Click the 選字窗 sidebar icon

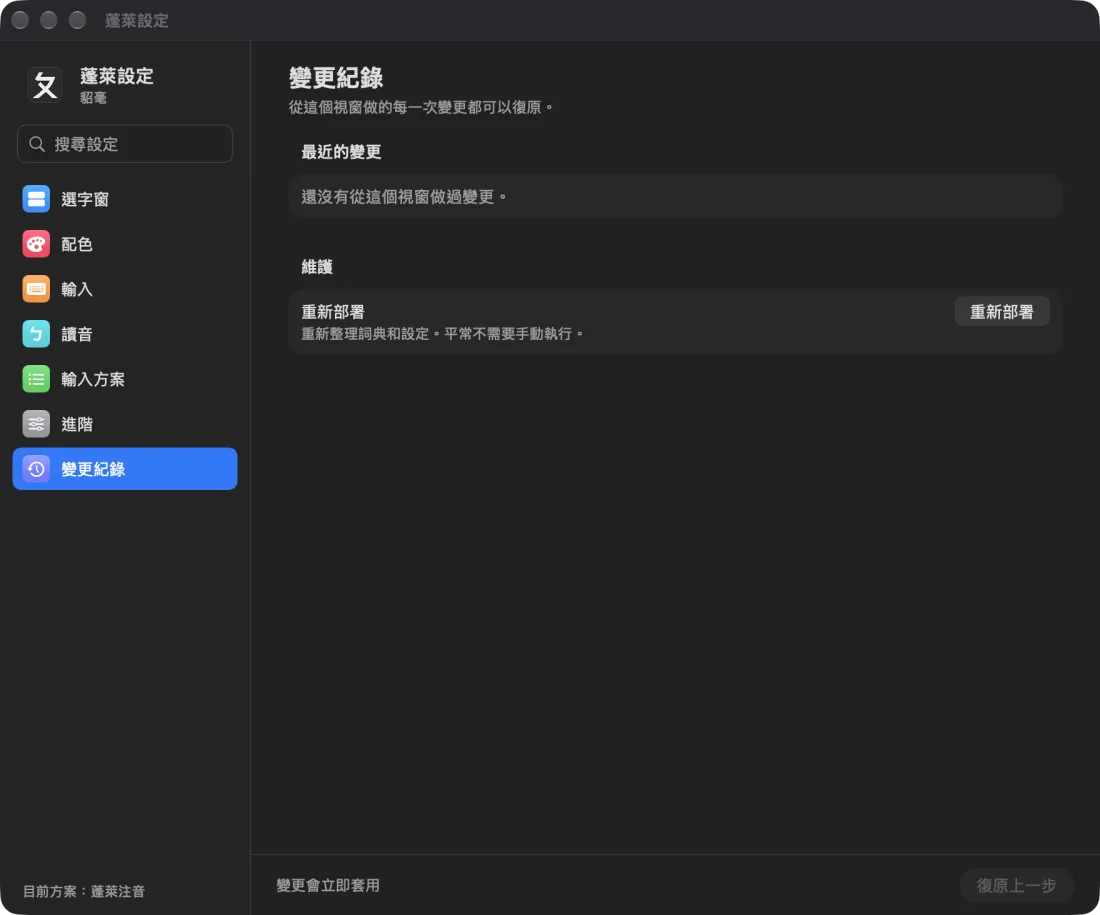point(36,199)
